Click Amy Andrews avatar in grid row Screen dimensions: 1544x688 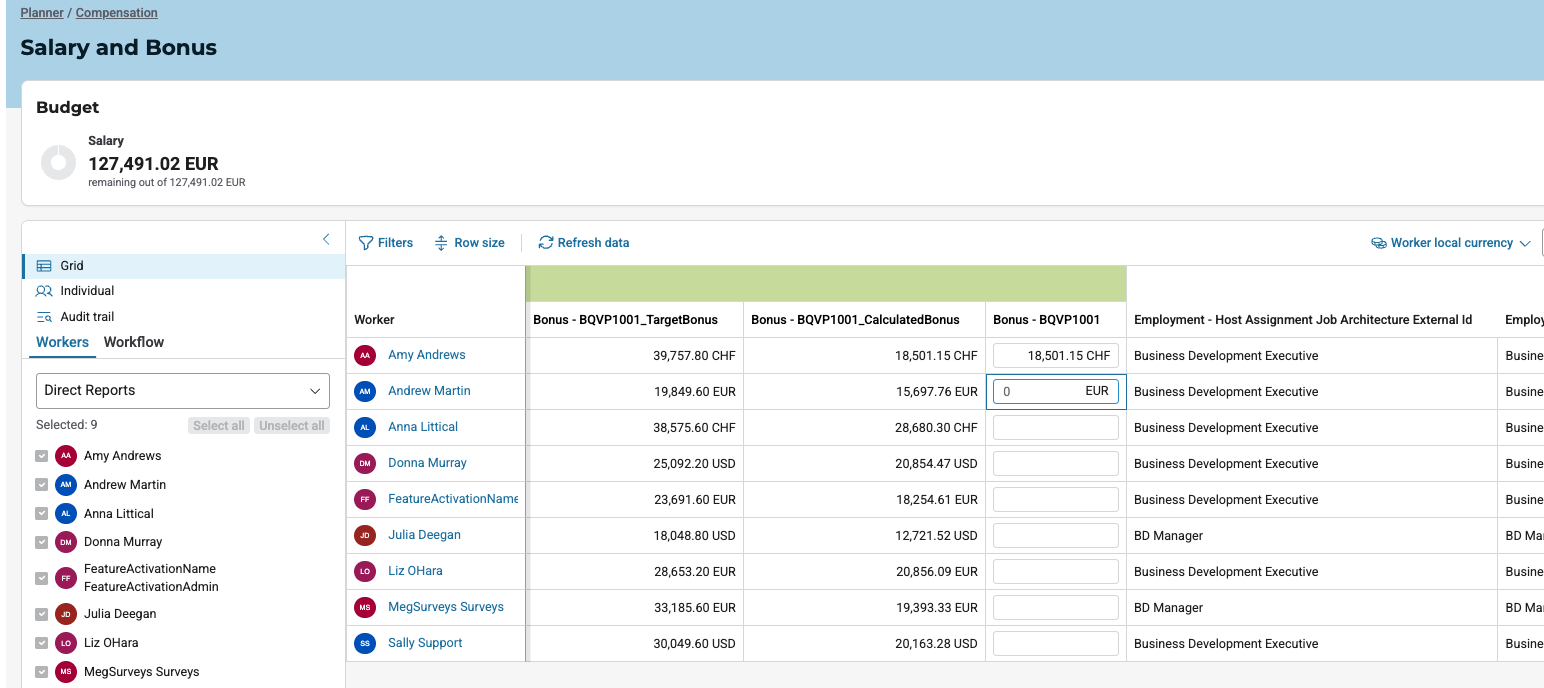pyautogui.click(x=365, y=355)
